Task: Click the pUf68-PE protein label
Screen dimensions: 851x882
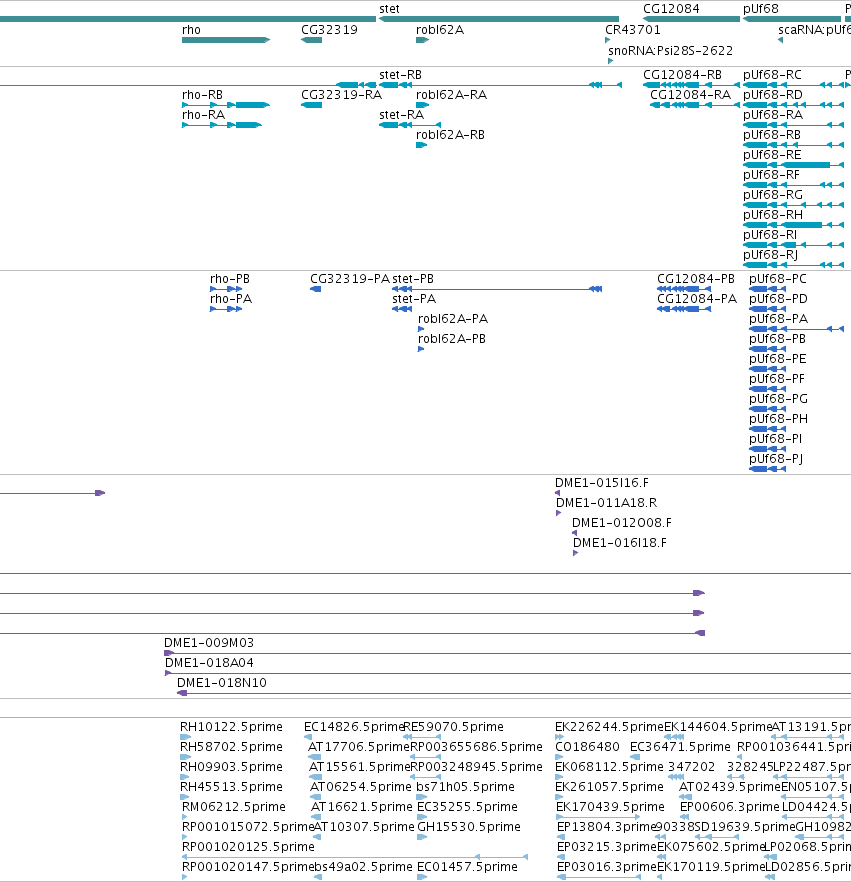Action: 778,359
